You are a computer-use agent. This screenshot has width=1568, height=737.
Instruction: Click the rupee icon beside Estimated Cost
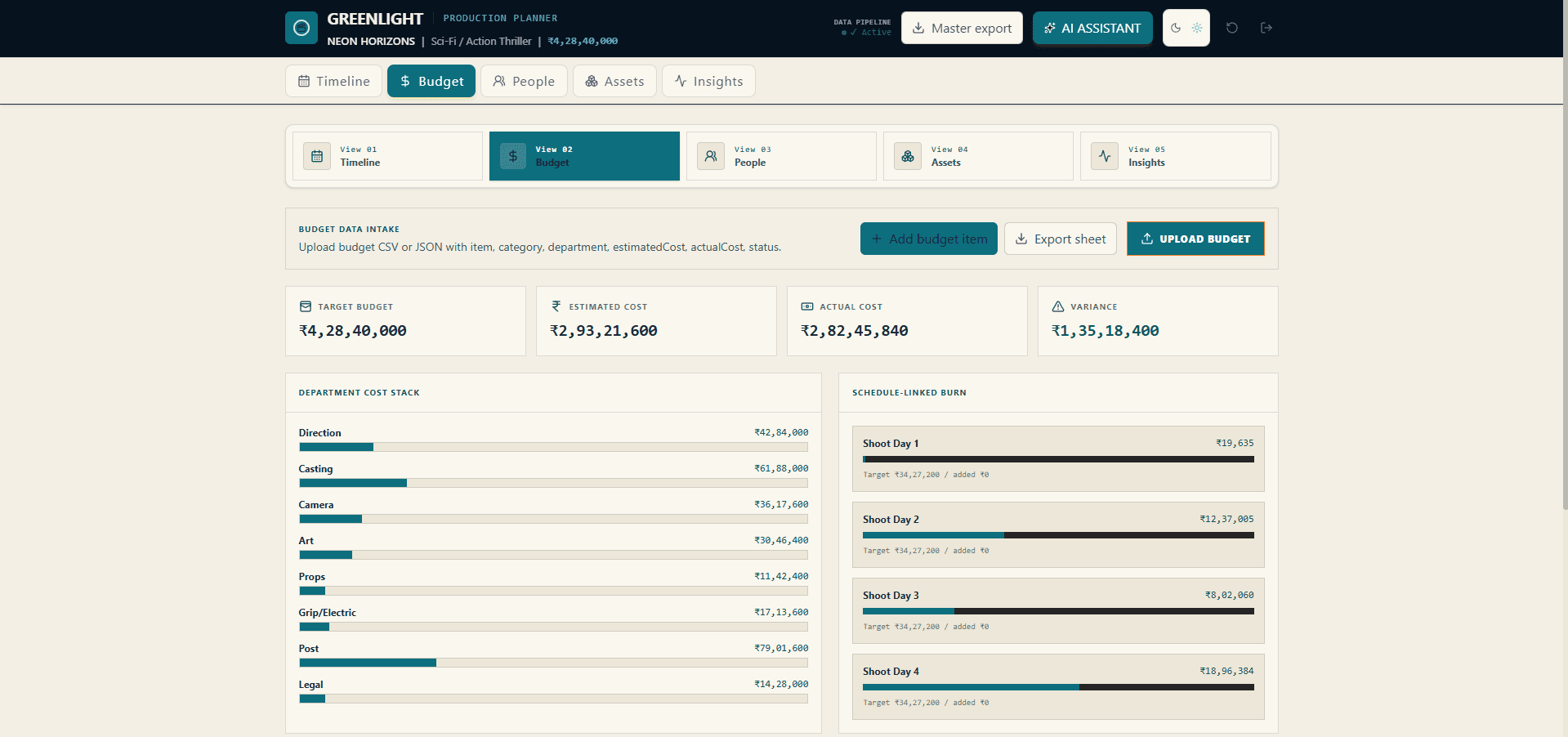[556, 306]
